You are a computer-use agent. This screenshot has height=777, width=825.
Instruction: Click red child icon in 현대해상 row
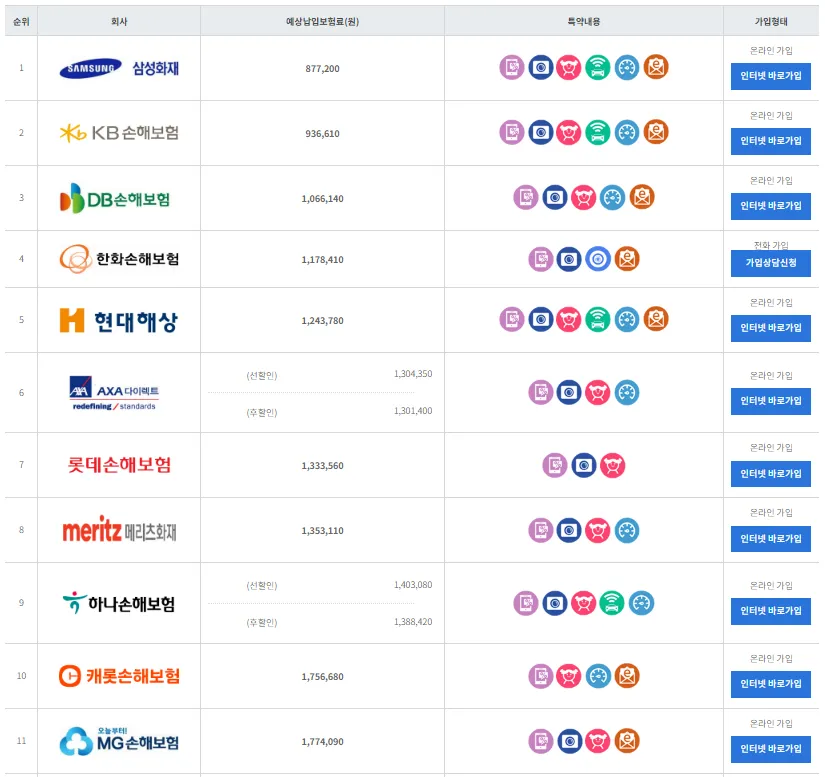569,319
